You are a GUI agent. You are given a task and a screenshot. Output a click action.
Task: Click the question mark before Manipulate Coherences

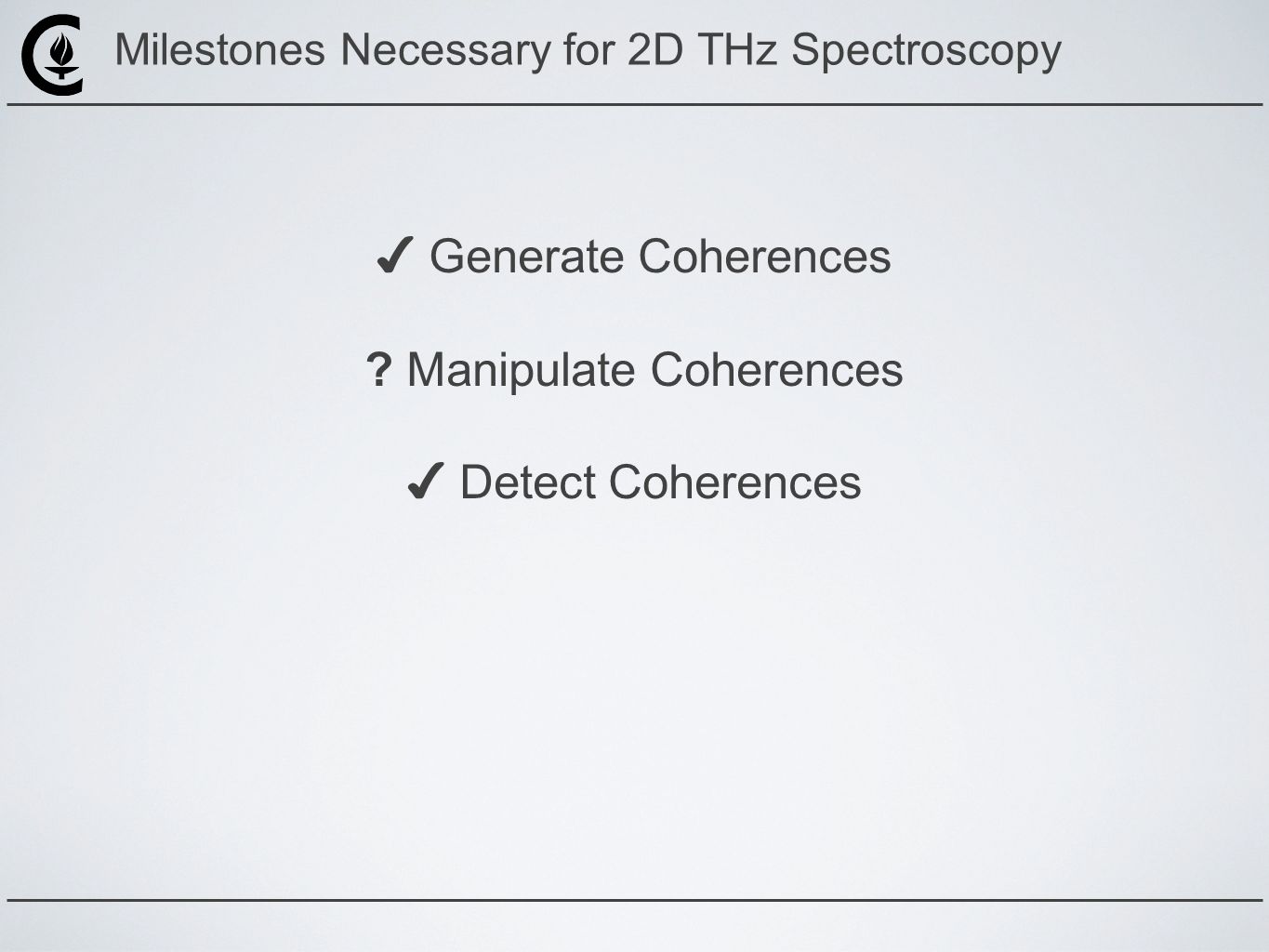click(378, 369)
